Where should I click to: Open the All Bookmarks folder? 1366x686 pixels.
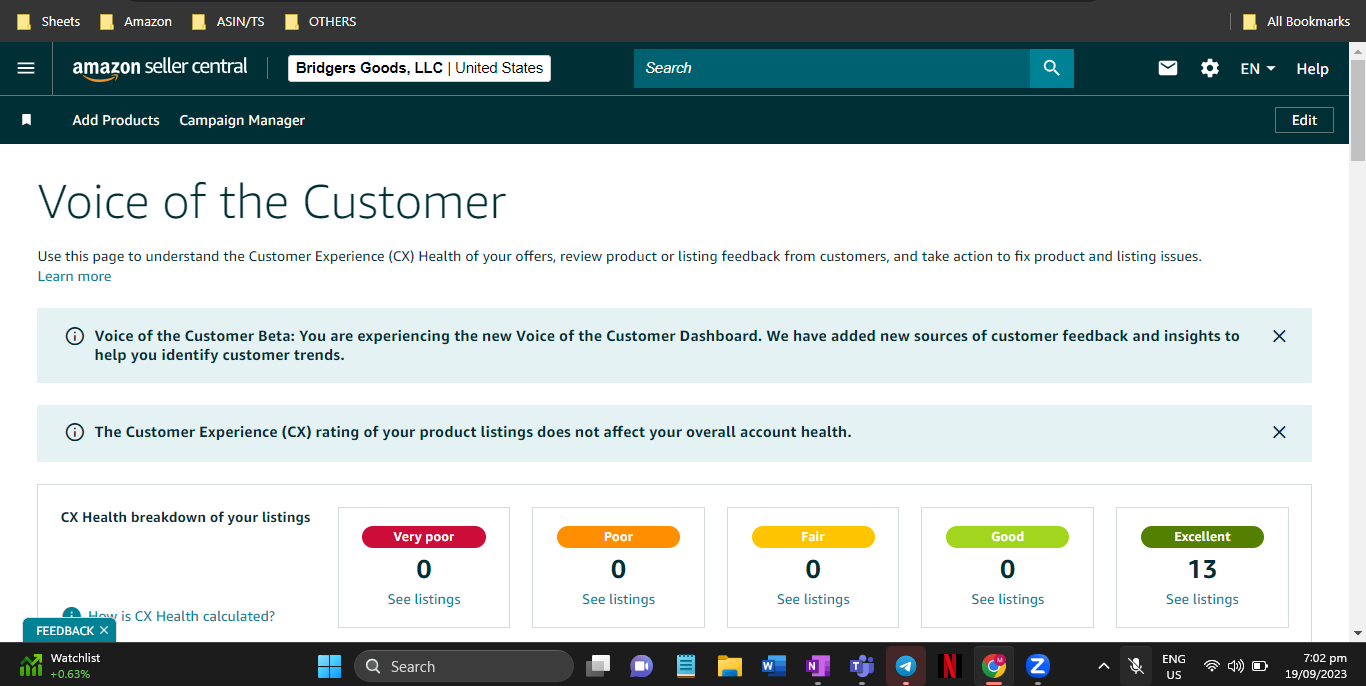(x=1296, y=21)
